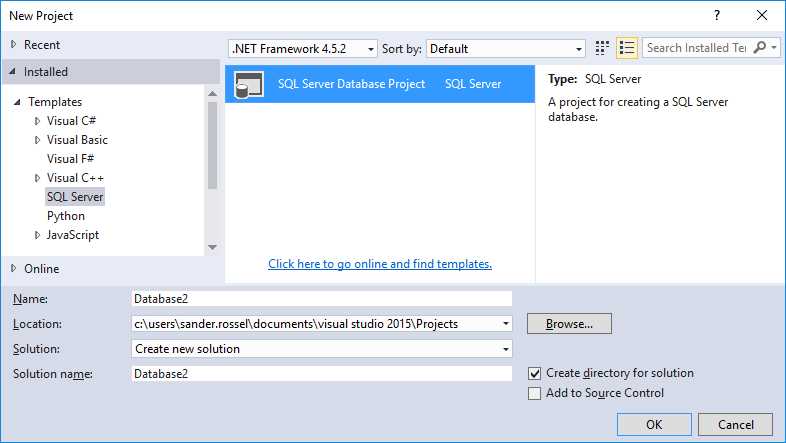Image resolution: width=786 pixels, height=443 pixels.
Task: Select Visual Basic templates label
Action: pos(77,140)
